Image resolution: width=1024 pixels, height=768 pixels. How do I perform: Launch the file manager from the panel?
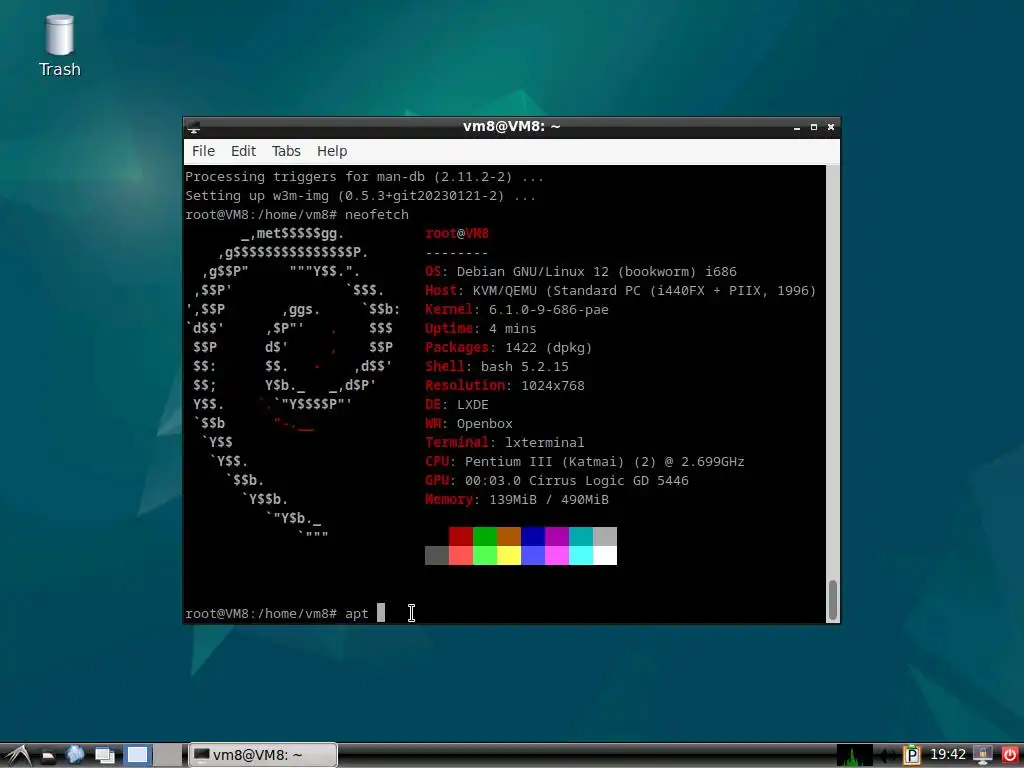click(48, 756)
